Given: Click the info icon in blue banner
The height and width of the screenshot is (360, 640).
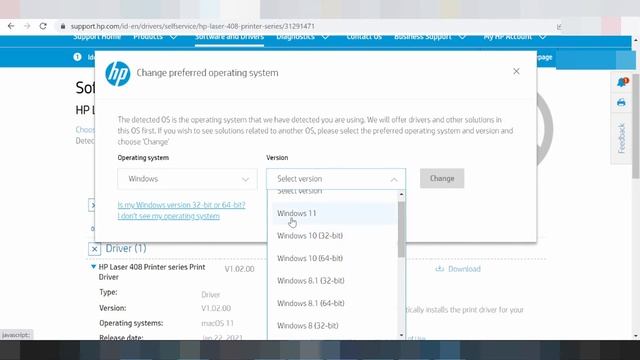Looking at the screenshot, I should coord(77,57).
